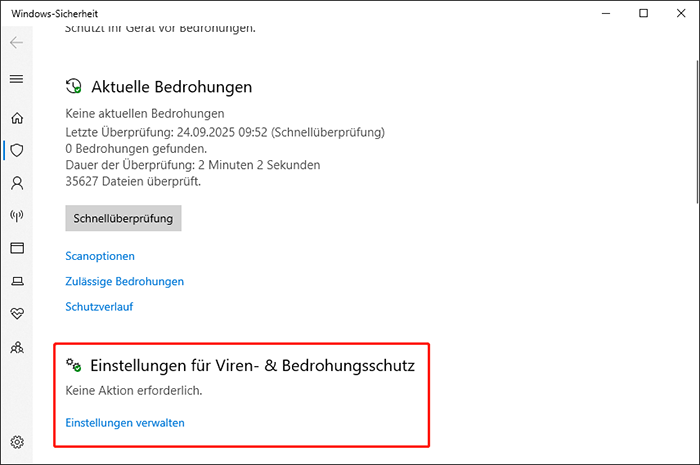Open device performance & health heart icon

(16, 314)
